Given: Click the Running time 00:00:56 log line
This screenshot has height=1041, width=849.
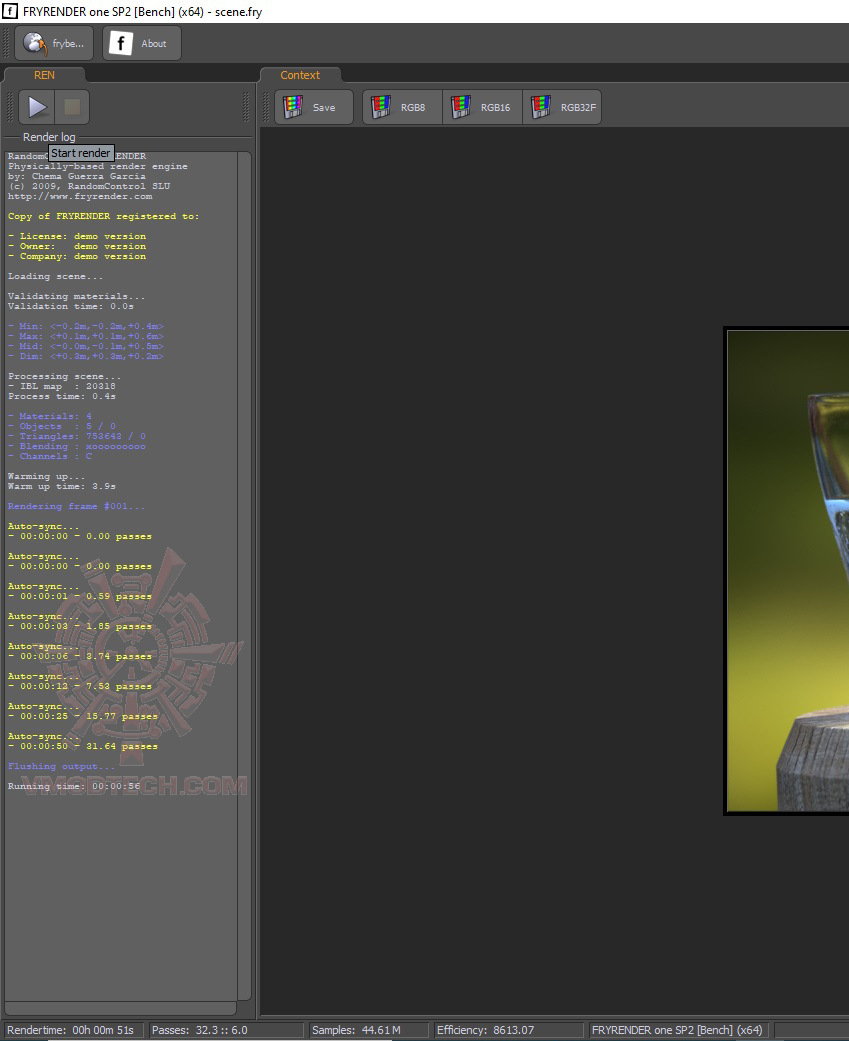Looking at the screenshot, I should [74, 786].
